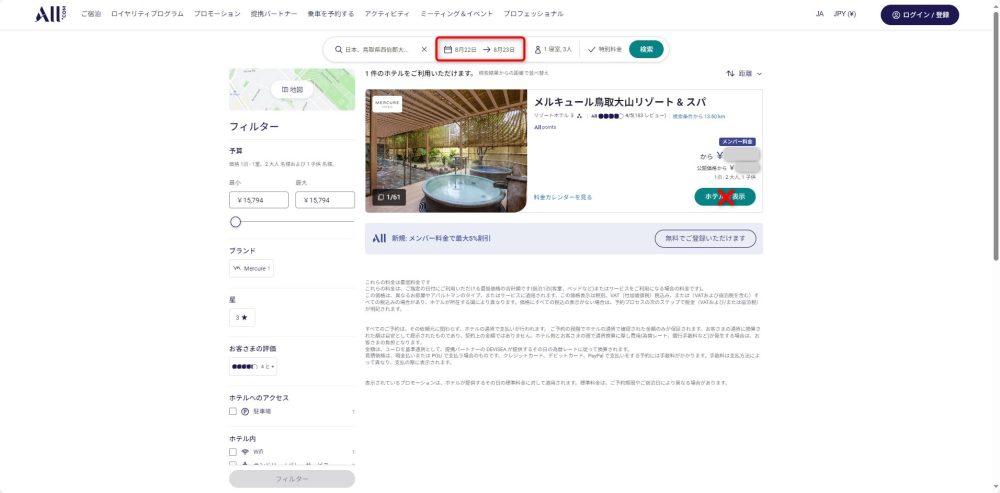Open the 地図 map view button
This screenshot has height=493, width=1000.
(x=292, y=90)
